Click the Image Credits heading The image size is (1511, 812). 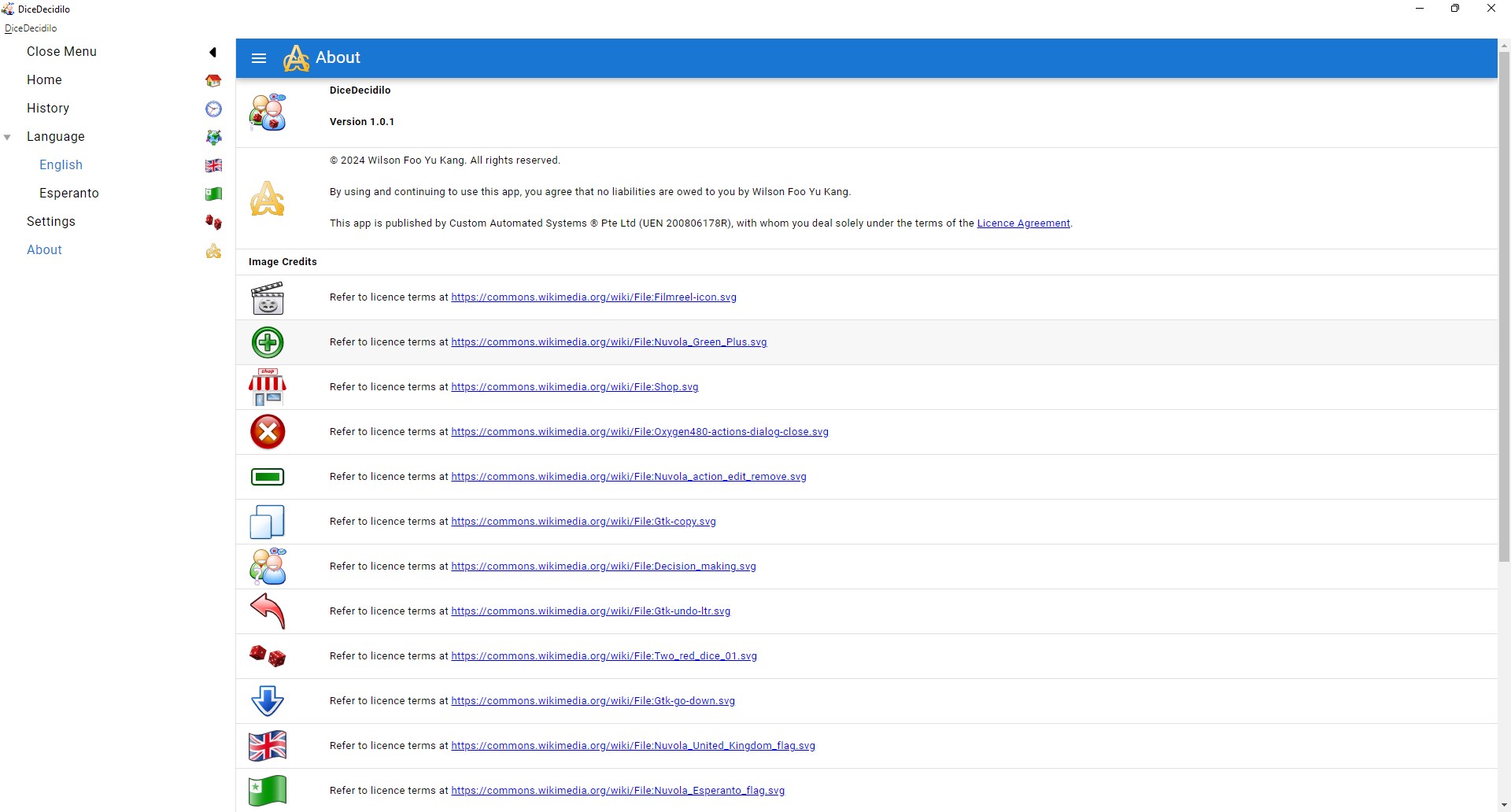click(283, 262)
